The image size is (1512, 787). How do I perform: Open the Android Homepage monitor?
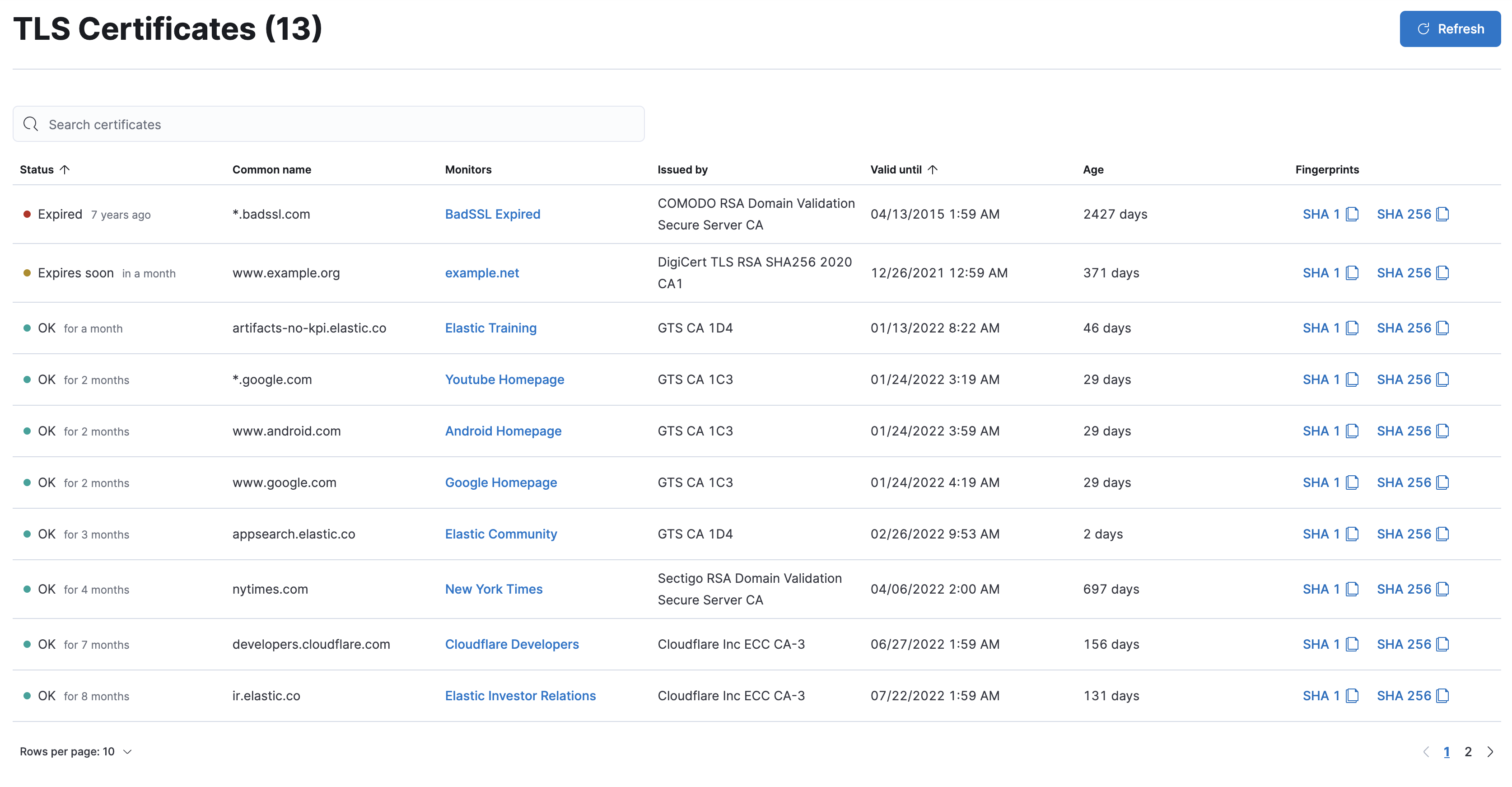coord(503,431)
